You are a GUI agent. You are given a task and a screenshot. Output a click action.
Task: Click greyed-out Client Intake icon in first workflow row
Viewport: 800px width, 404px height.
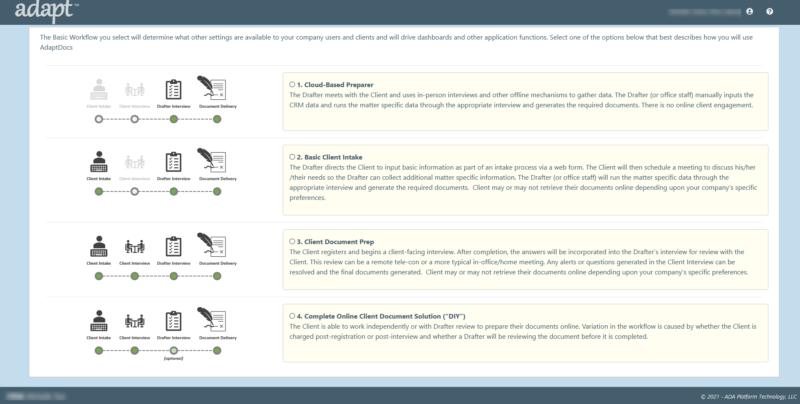click(98, 89)
